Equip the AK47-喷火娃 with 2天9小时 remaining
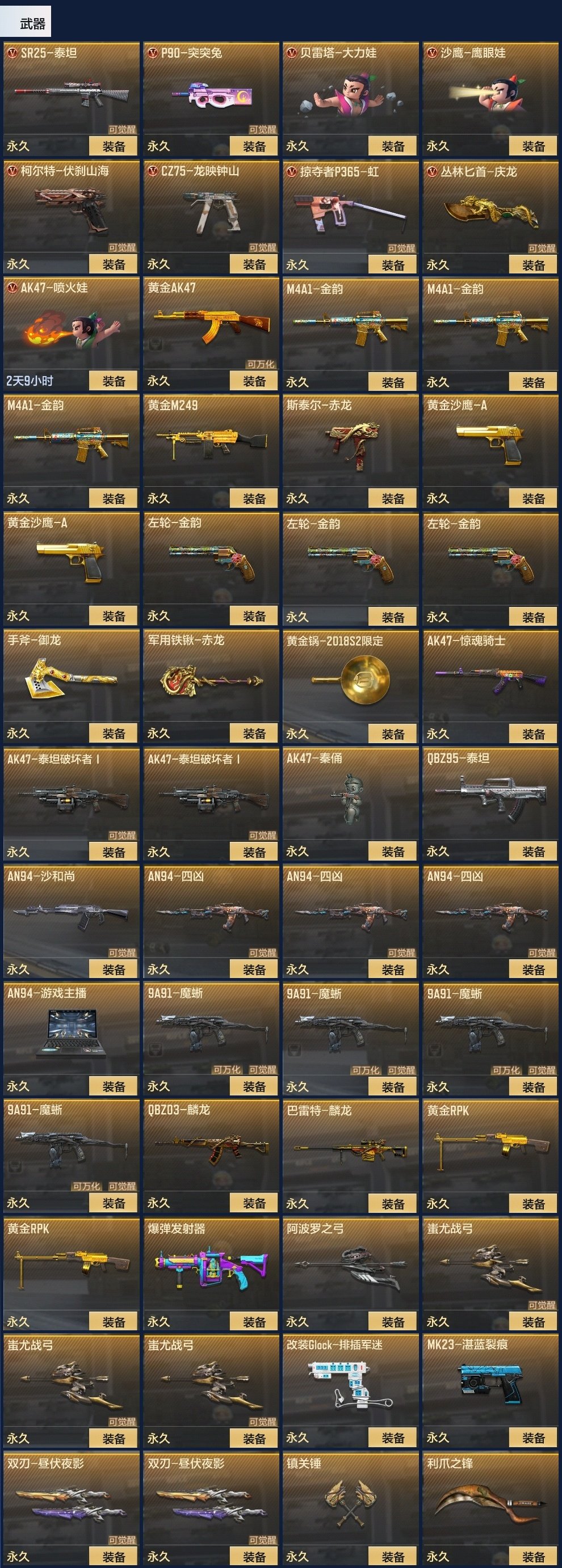 114,381
